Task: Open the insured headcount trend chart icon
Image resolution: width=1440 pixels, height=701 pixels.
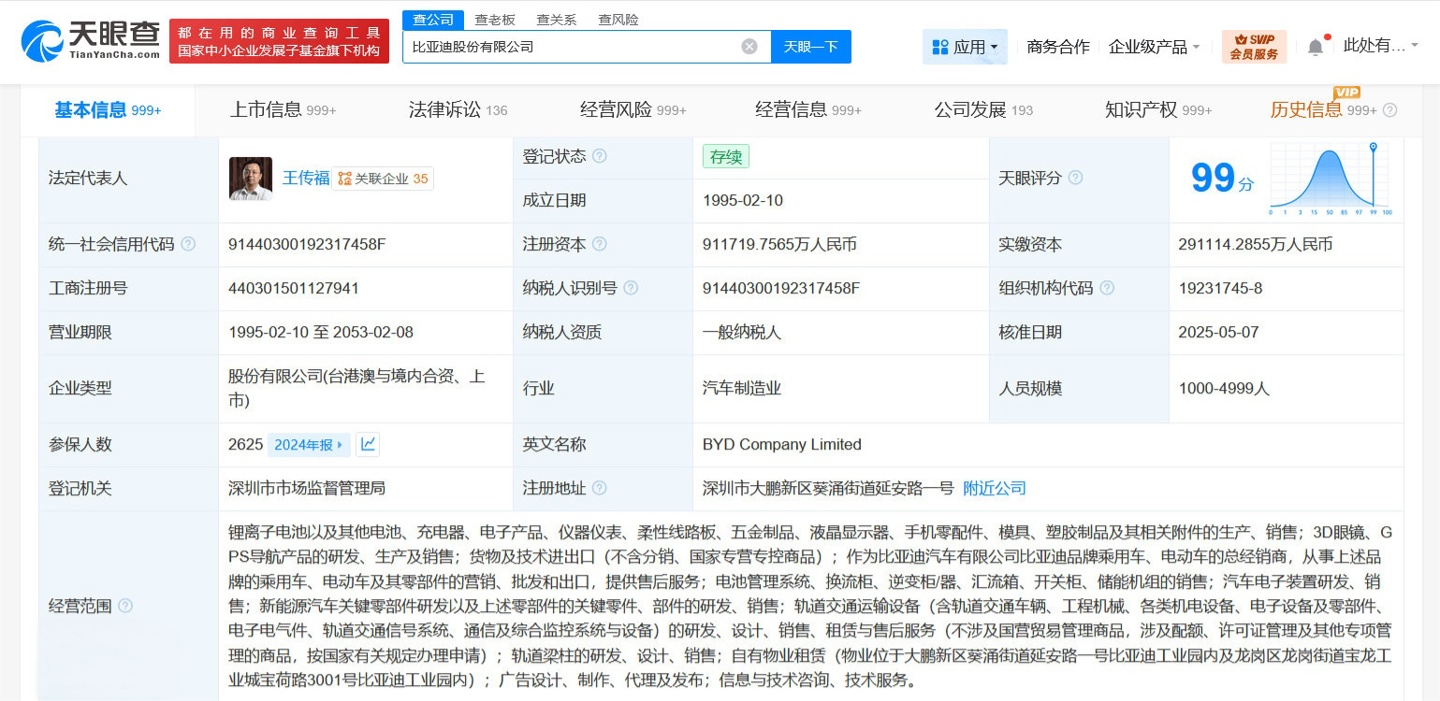Action: 368,444
